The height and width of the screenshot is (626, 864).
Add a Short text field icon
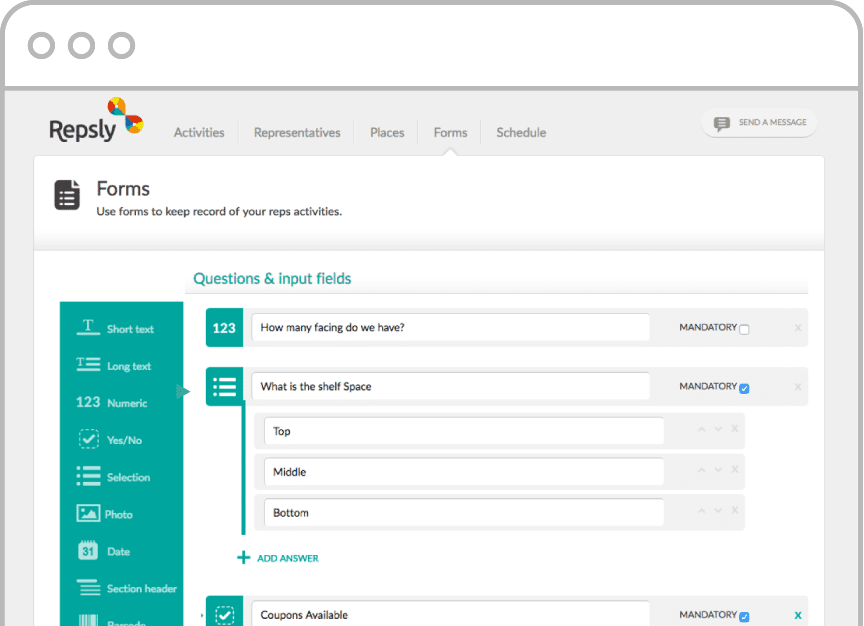tap(88, 328)
